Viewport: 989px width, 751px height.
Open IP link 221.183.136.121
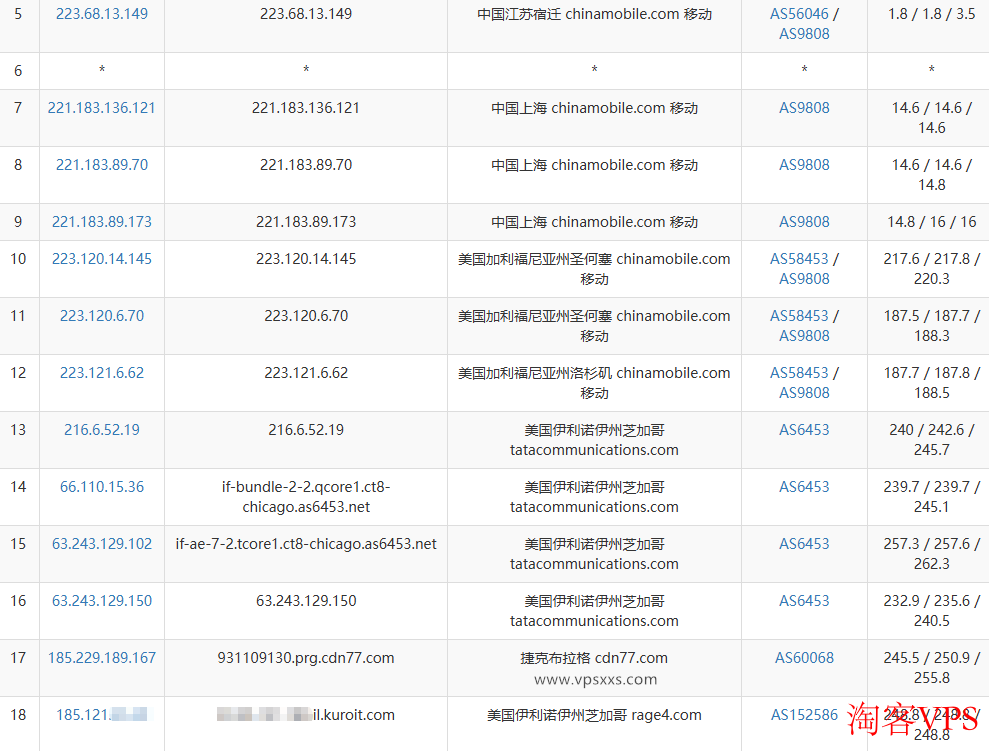click(x=102, y=108)
